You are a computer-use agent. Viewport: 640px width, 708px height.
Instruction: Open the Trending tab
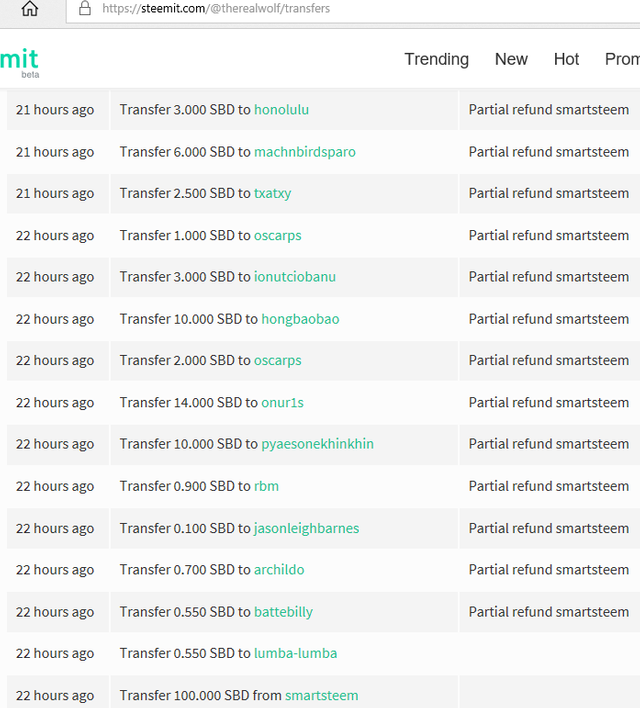click(x=436, y=59)
